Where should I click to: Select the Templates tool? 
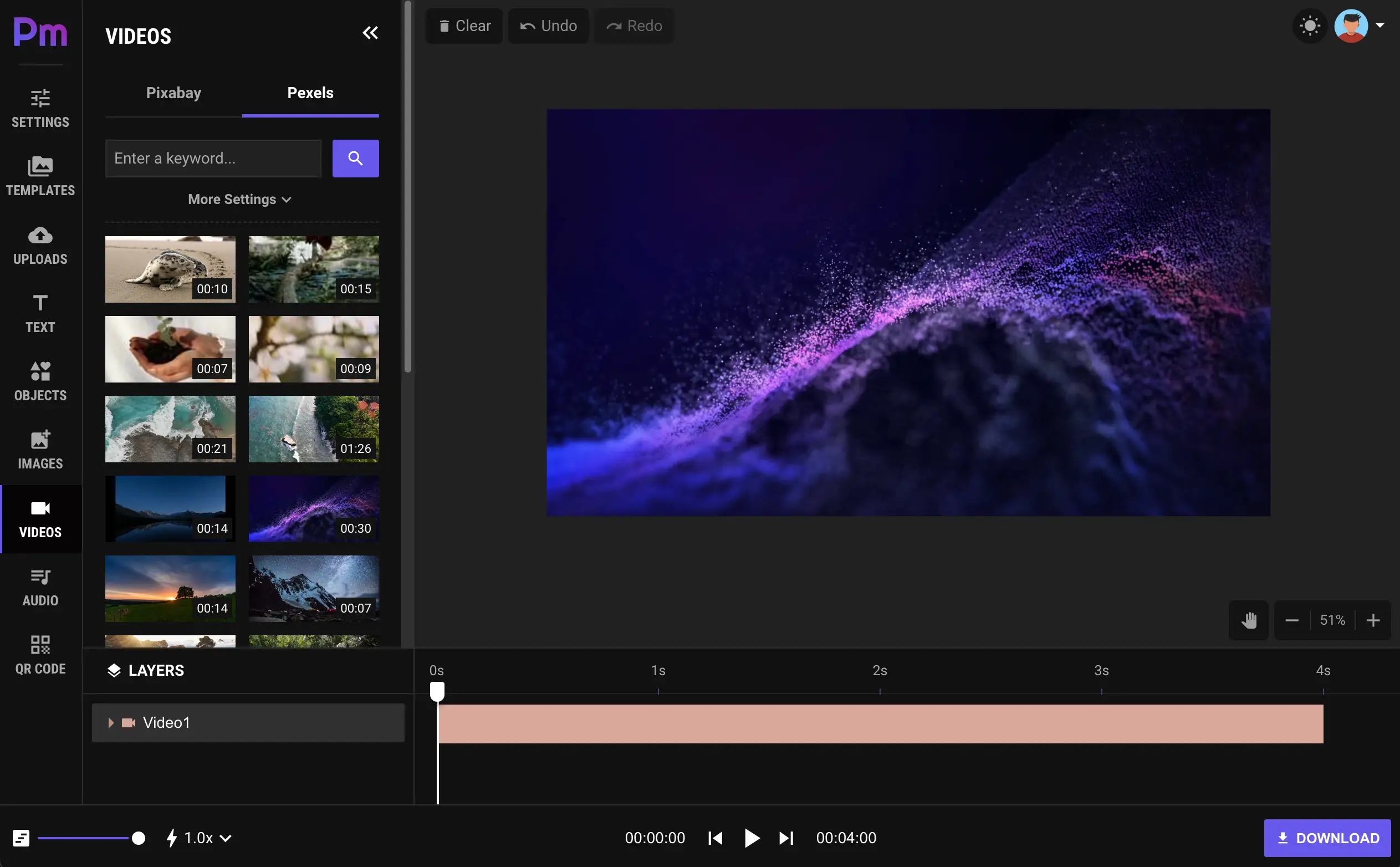click(40, 175)
